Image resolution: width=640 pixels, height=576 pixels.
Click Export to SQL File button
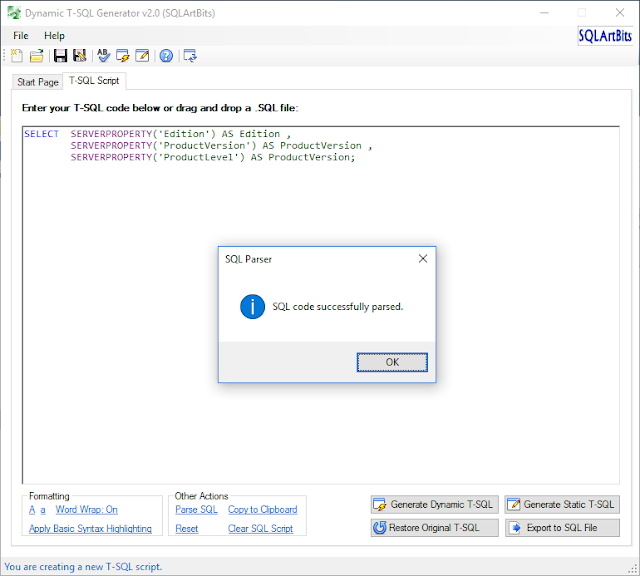562,528
